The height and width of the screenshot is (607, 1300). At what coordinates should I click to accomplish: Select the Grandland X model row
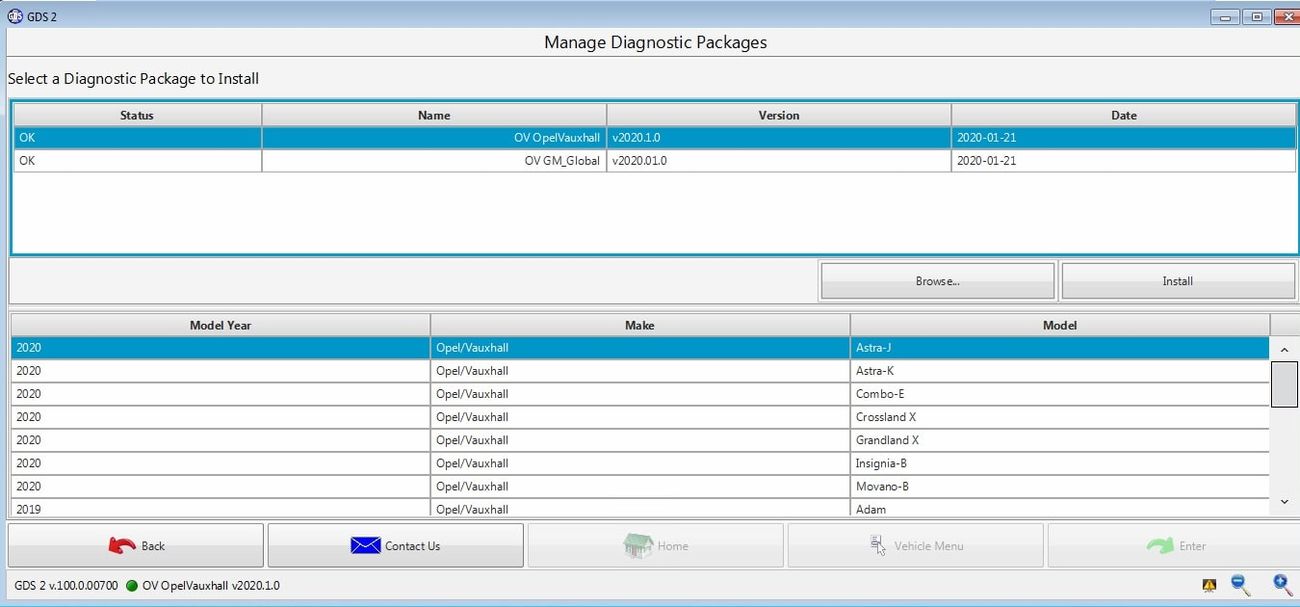click(640, 440)
